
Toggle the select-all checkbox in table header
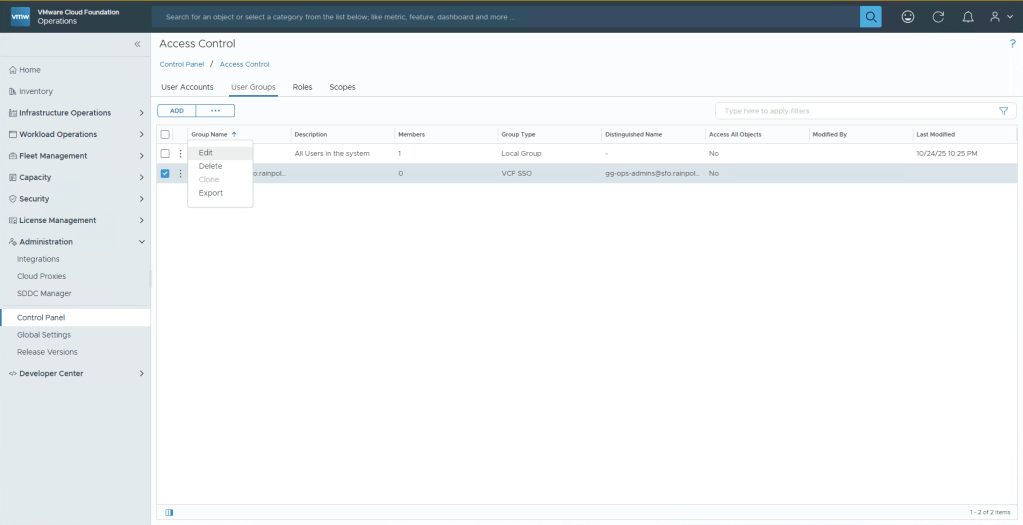pyautogui.click(x=165, y=134)
